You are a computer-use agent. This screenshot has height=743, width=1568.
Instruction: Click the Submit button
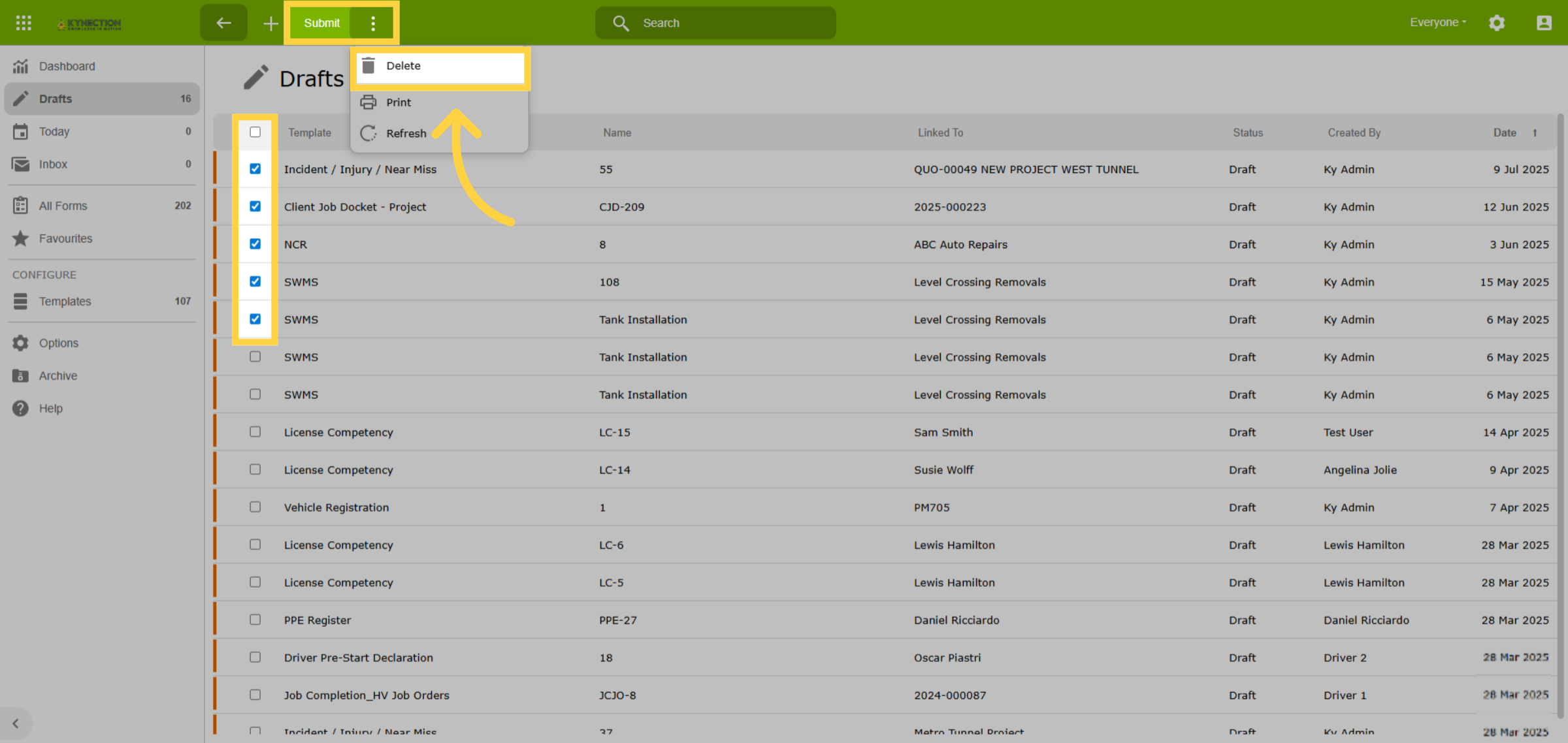[321, 24]
